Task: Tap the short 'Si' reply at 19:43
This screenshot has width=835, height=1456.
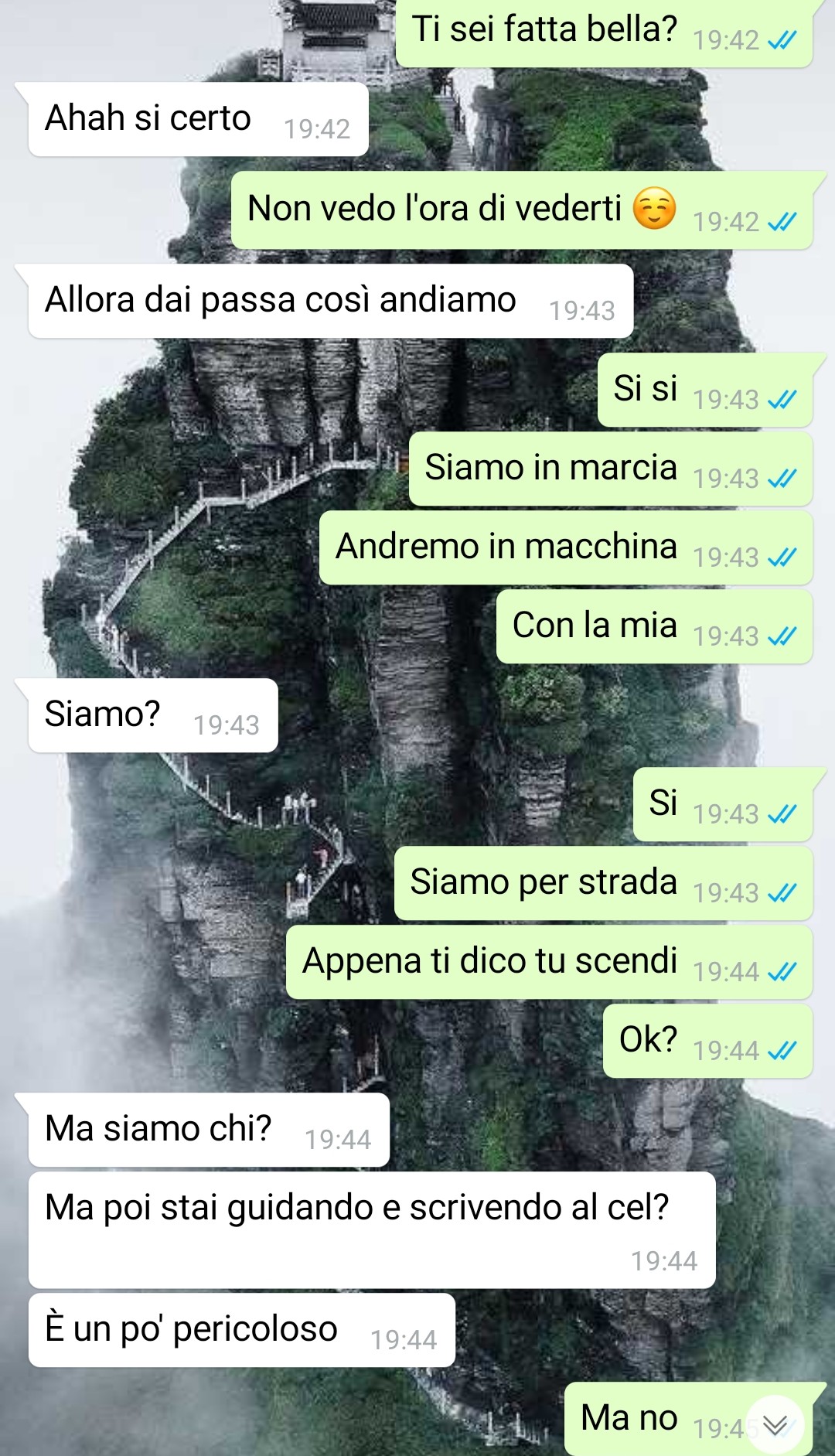Action: click(723, 804)
